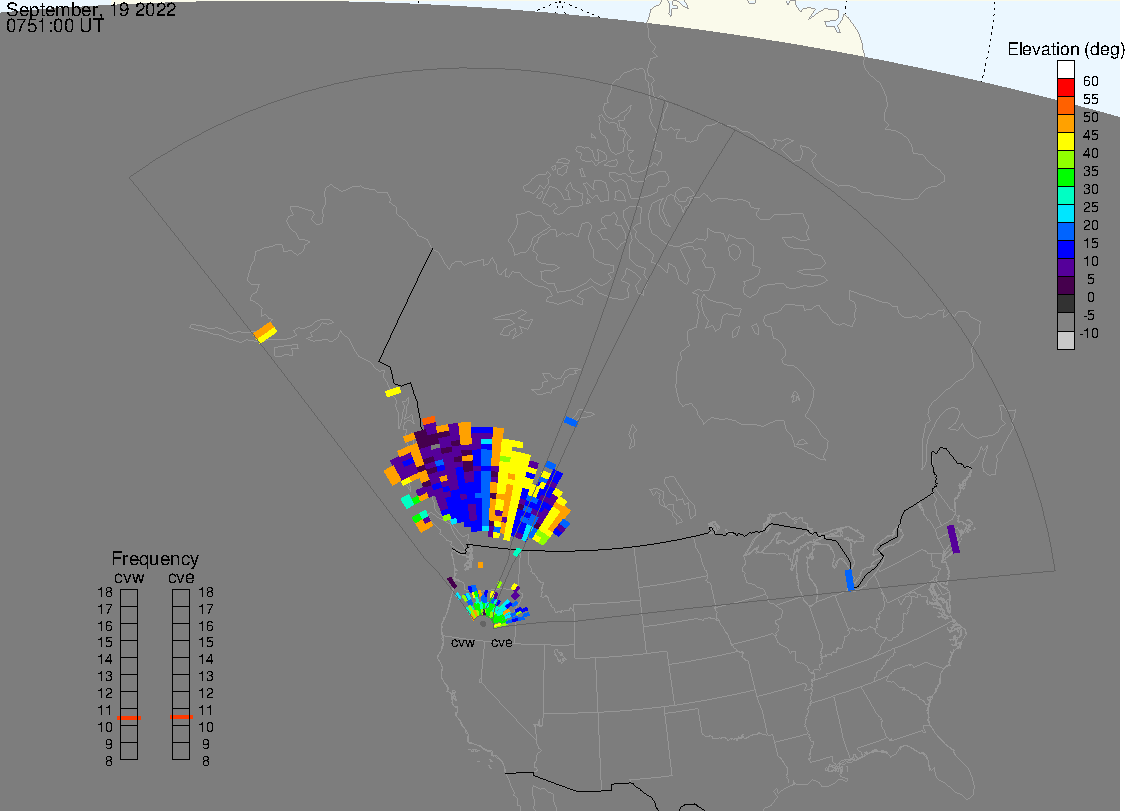Click the orange echo cell near Alaska Peninsula
The height and width of the screenshot is (811, 1125).
265,332
